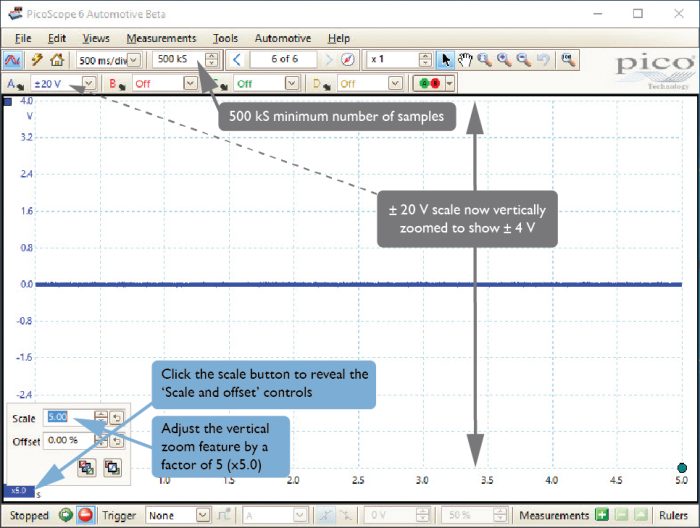The width and height of the screenshot is (700, 528).
Task: Click right channel-arrangement icon in Scale panel
Action: point(112,467)
